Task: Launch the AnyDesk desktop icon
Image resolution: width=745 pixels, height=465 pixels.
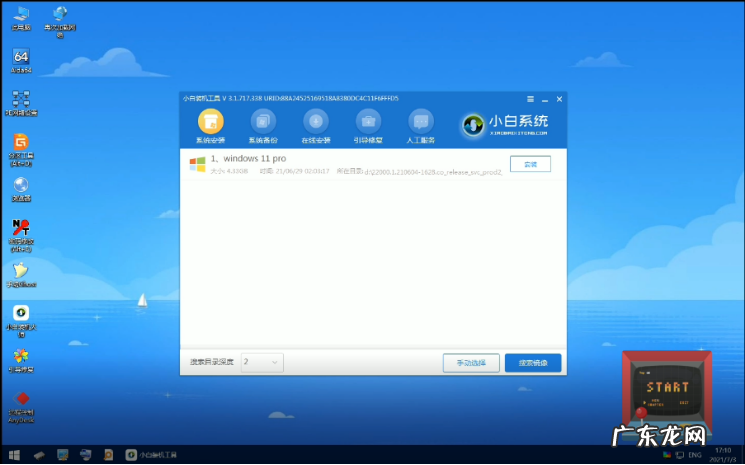Action: (21, 407)
